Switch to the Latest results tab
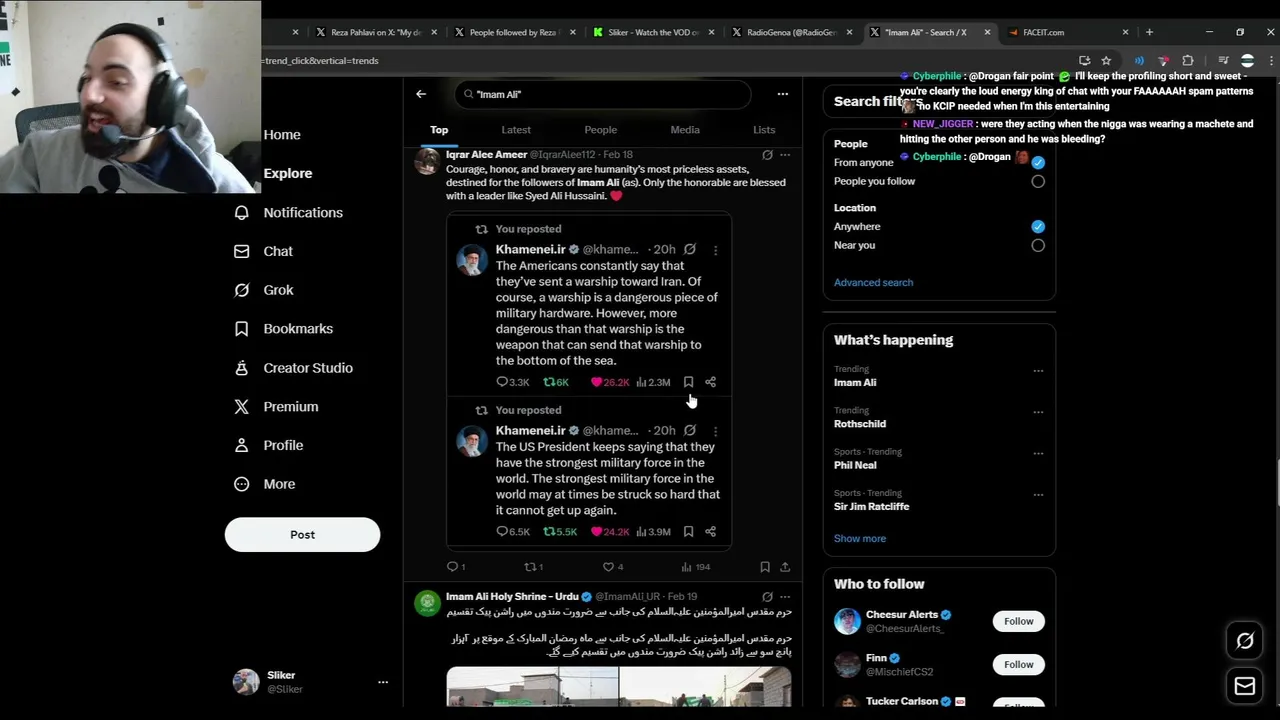1280x720 pixels. 516,130
